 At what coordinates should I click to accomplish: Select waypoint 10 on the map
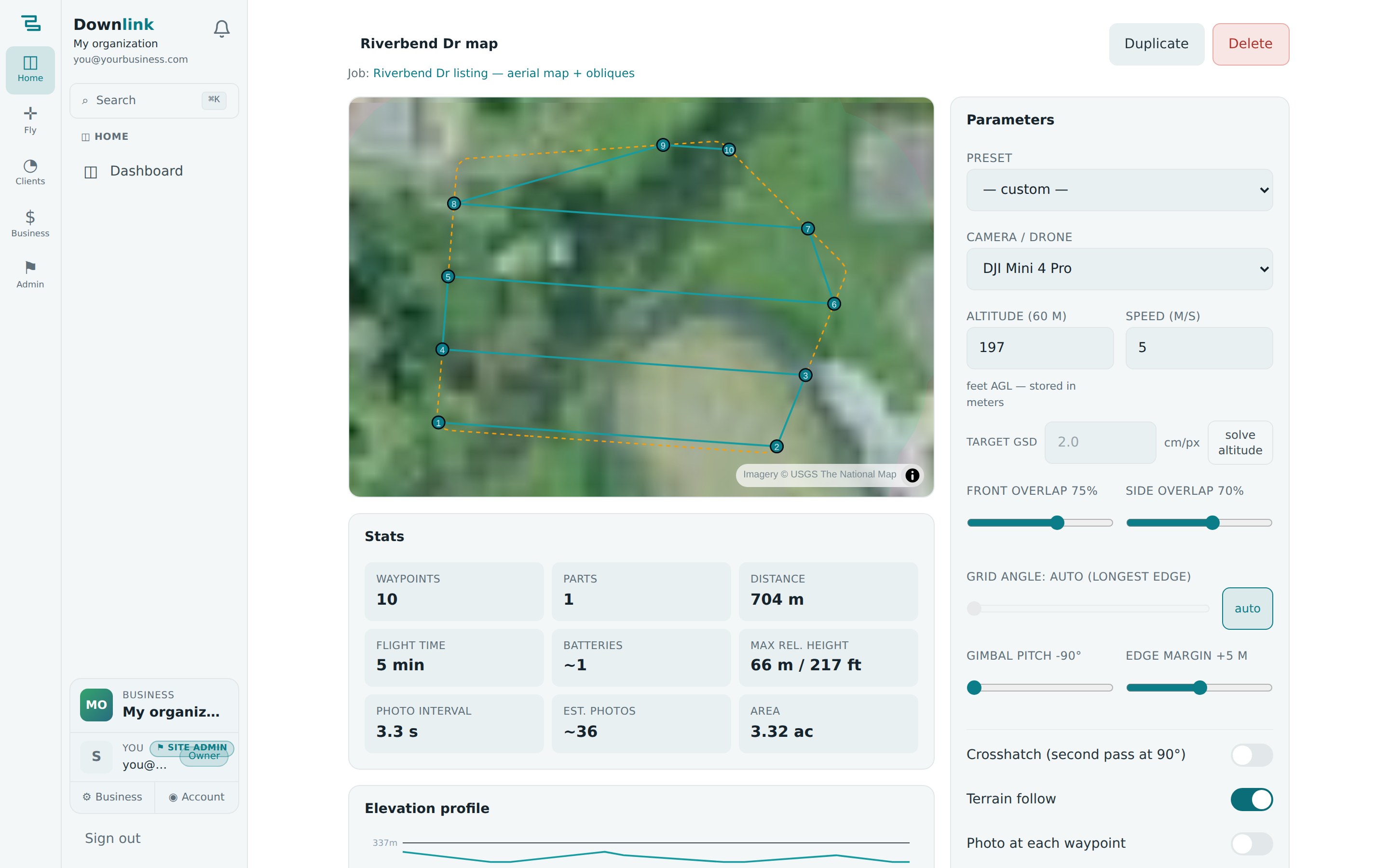pyautogui.click(x=729, y=149)
